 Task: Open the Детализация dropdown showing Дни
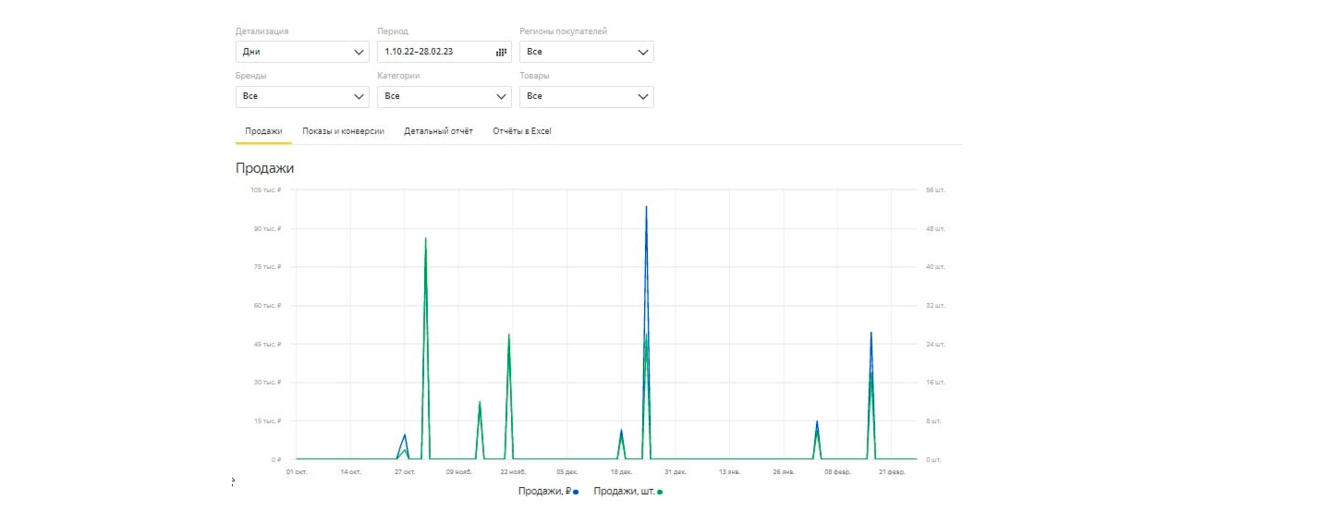tap(302, 52)
